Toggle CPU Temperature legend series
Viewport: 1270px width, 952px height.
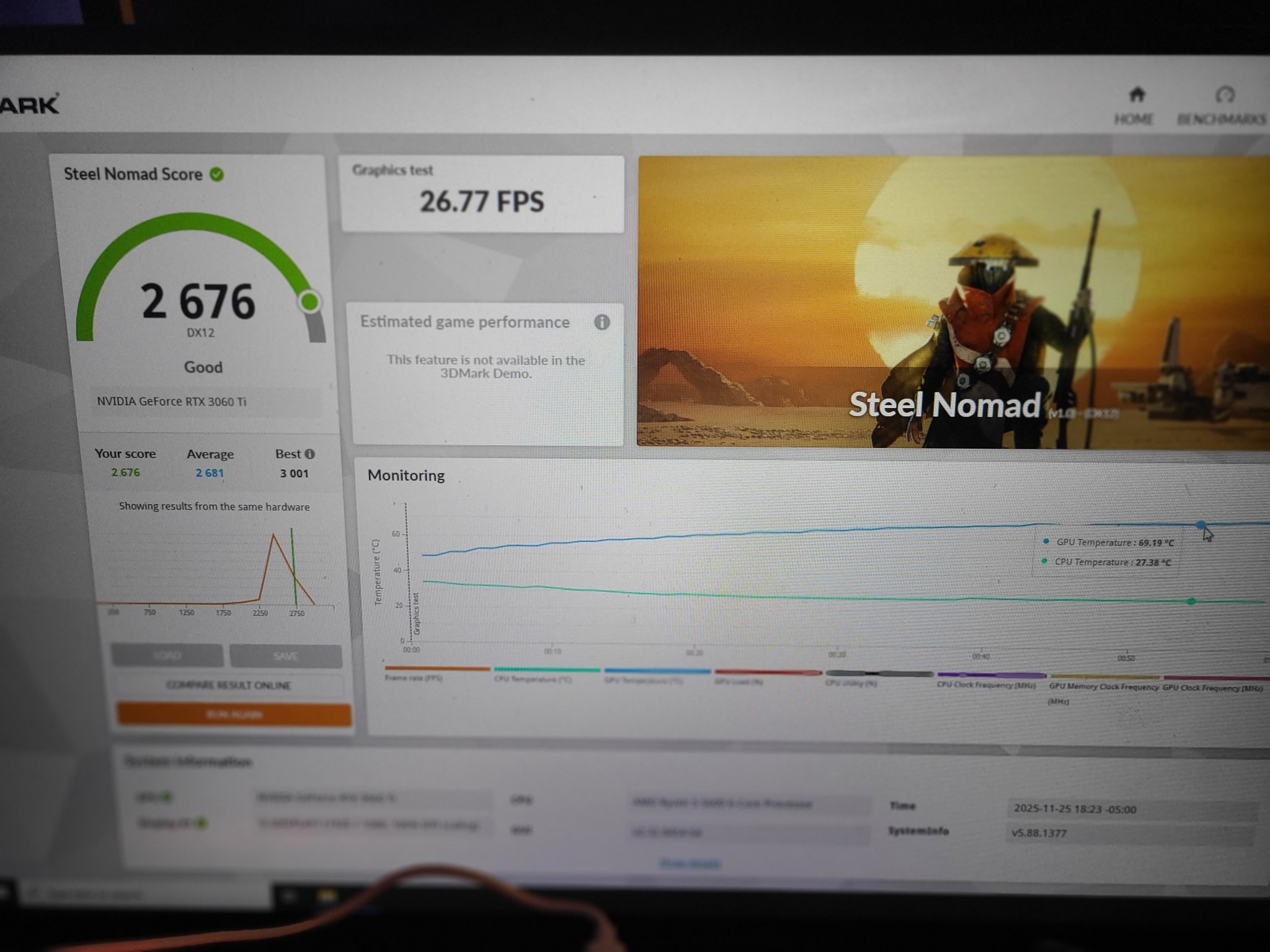(x=532, y=679)
